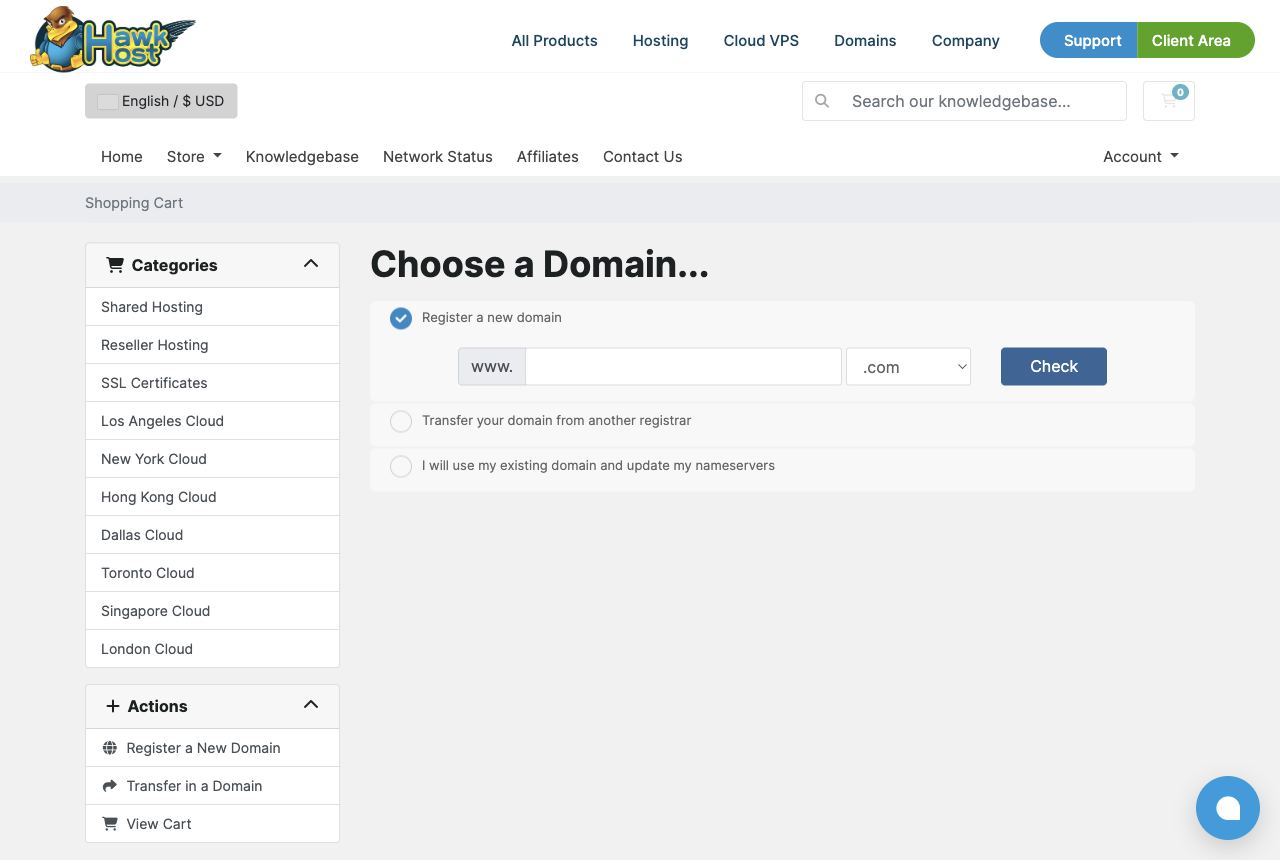The height and width of the screenshot is (860, 1280).
Task: Open the Client Area button
Action: (1195, 40)
